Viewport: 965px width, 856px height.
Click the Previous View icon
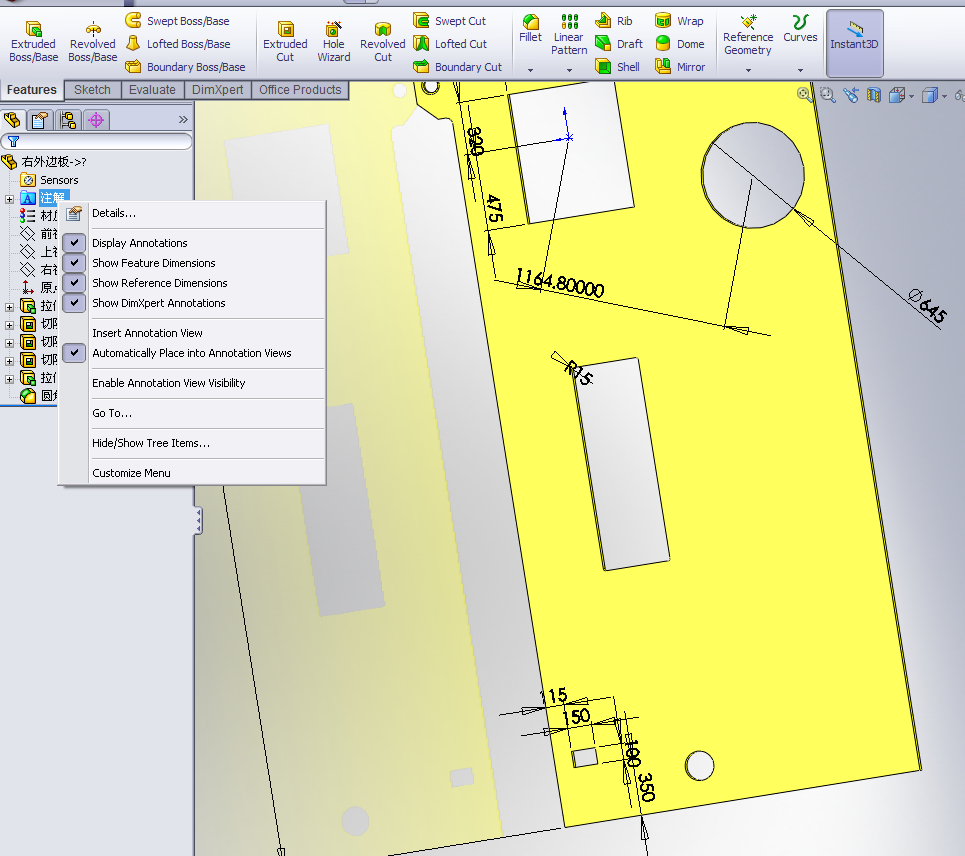(851, 95)
